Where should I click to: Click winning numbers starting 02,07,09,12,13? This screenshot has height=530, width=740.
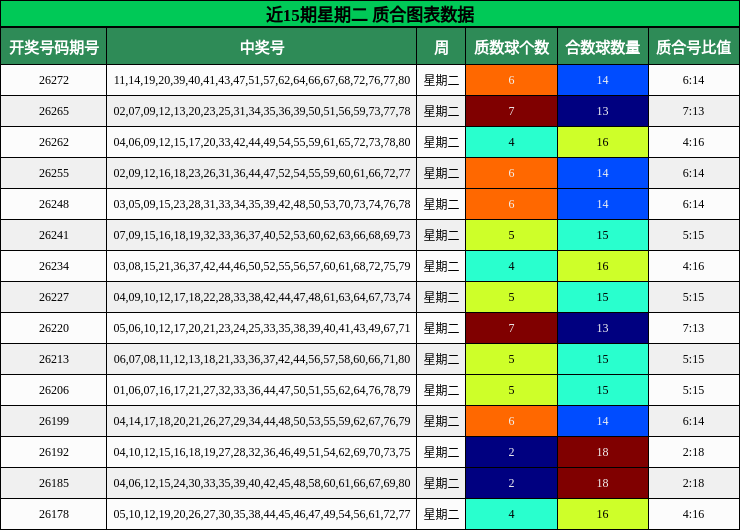pyautogui.click(x=262, y=111)
